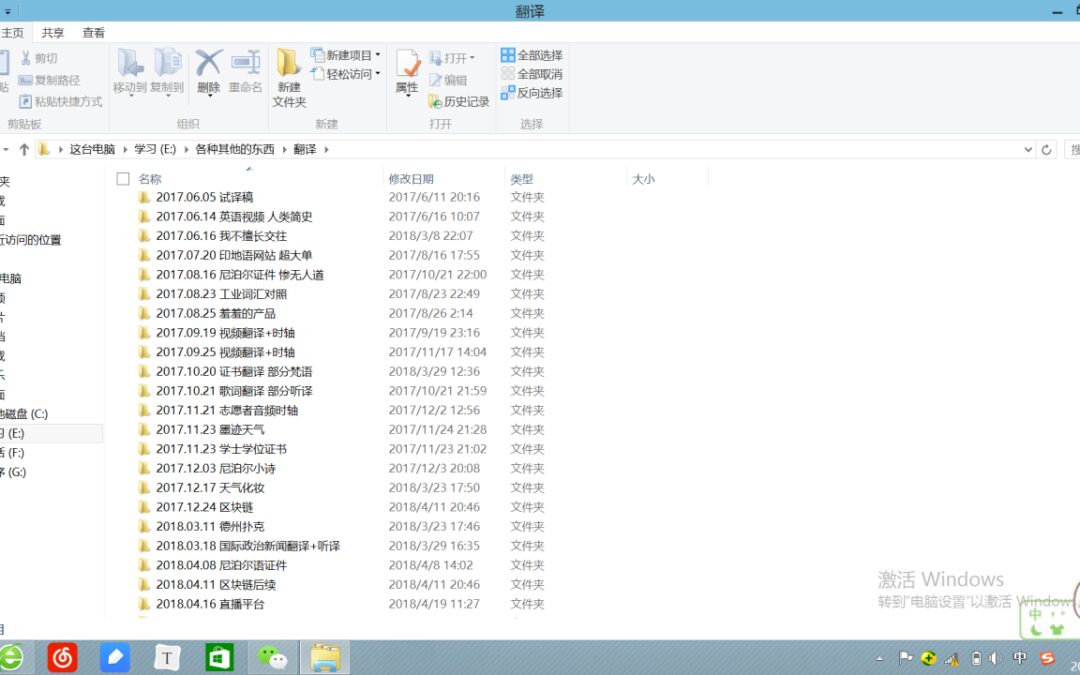
Task: Select the (F:) drive in sidebar
Action: (12, 453)
